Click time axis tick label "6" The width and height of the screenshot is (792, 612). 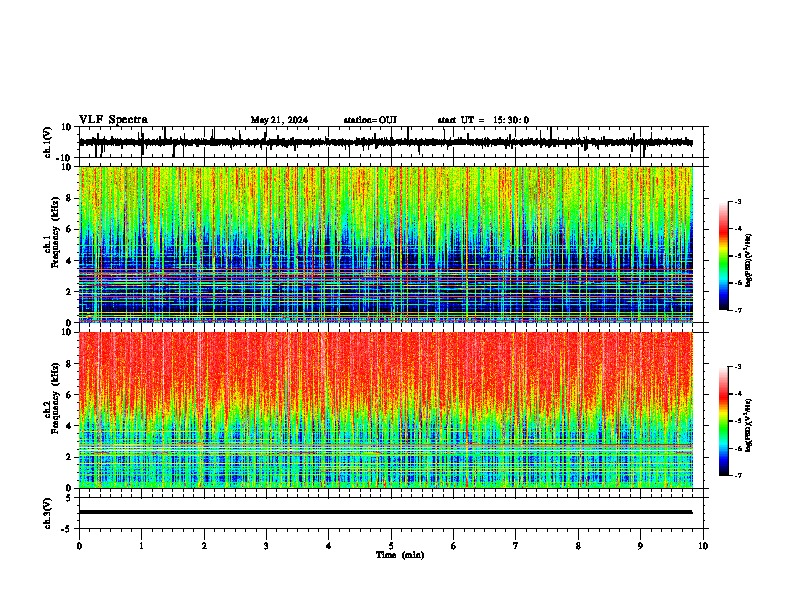tap(454, 546)
